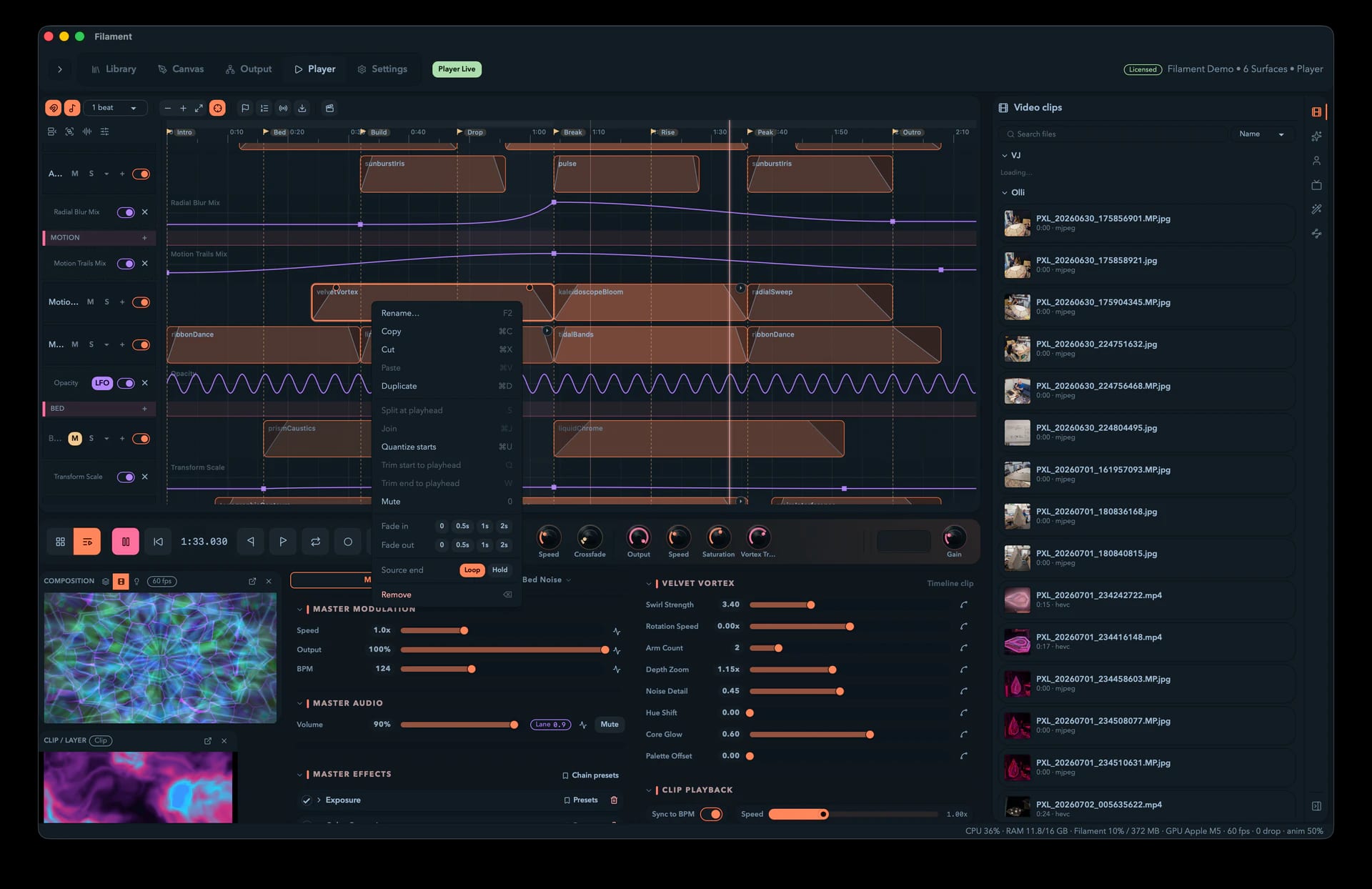Unmute the B... track with M button
Screen dimensions: 1372x889
[75, 439]
